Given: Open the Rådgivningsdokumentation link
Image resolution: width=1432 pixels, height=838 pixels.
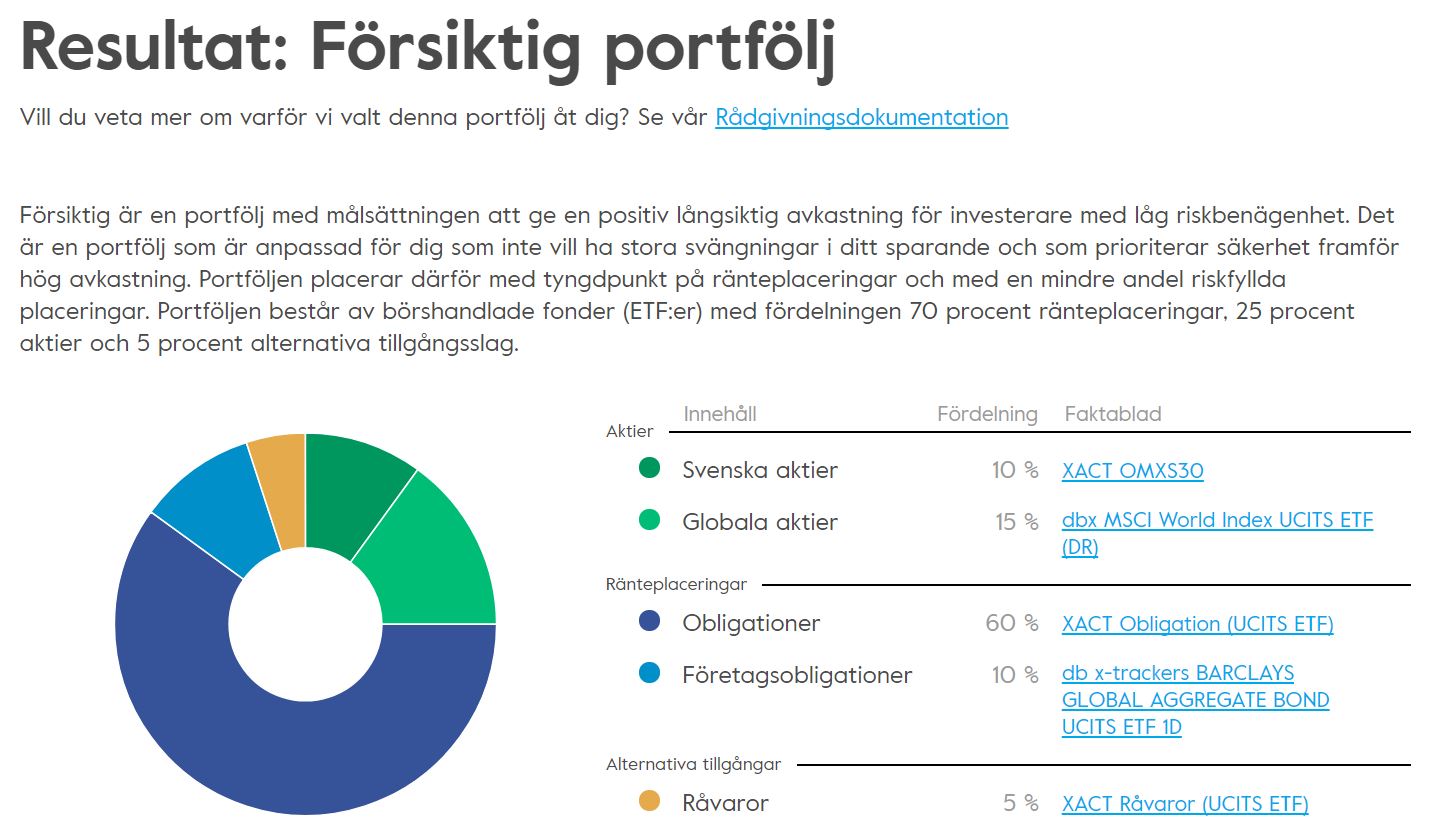Looking at the screenshot, I should coord(861,118).
